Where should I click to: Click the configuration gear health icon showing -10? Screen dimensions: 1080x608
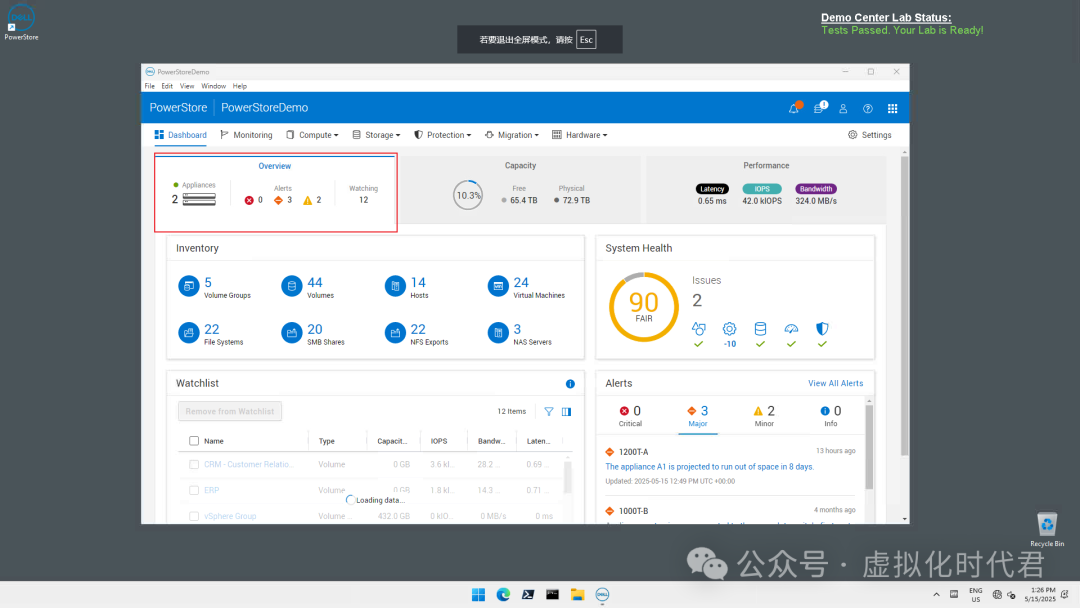coord(729,329)
